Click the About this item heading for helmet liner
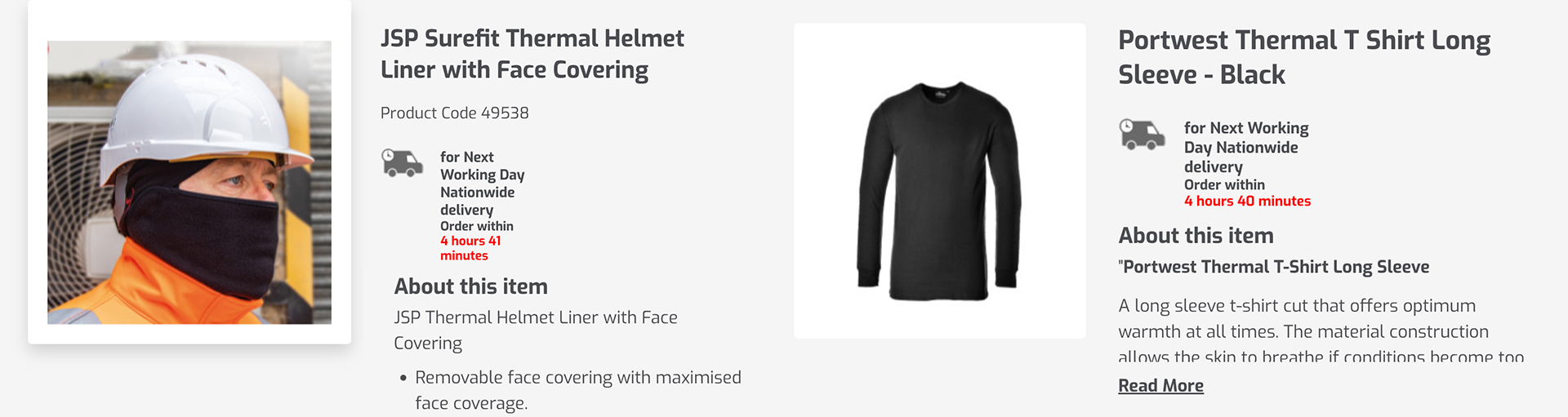 pyautogui.click(x=470, y=286)
